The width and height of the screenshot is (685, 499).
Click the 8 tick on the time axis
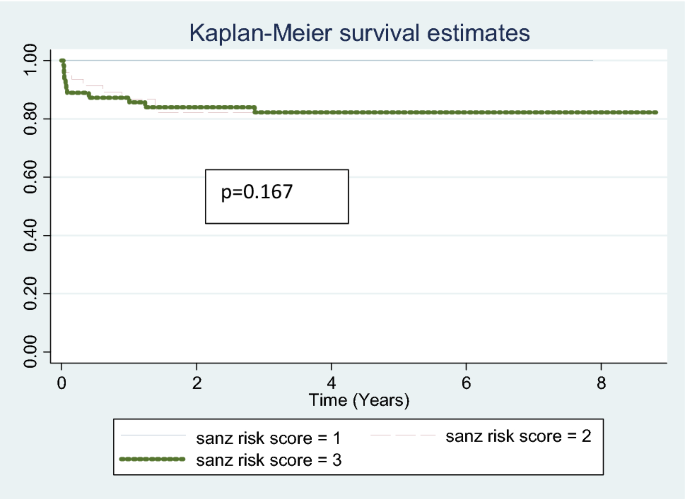[602, 383]
